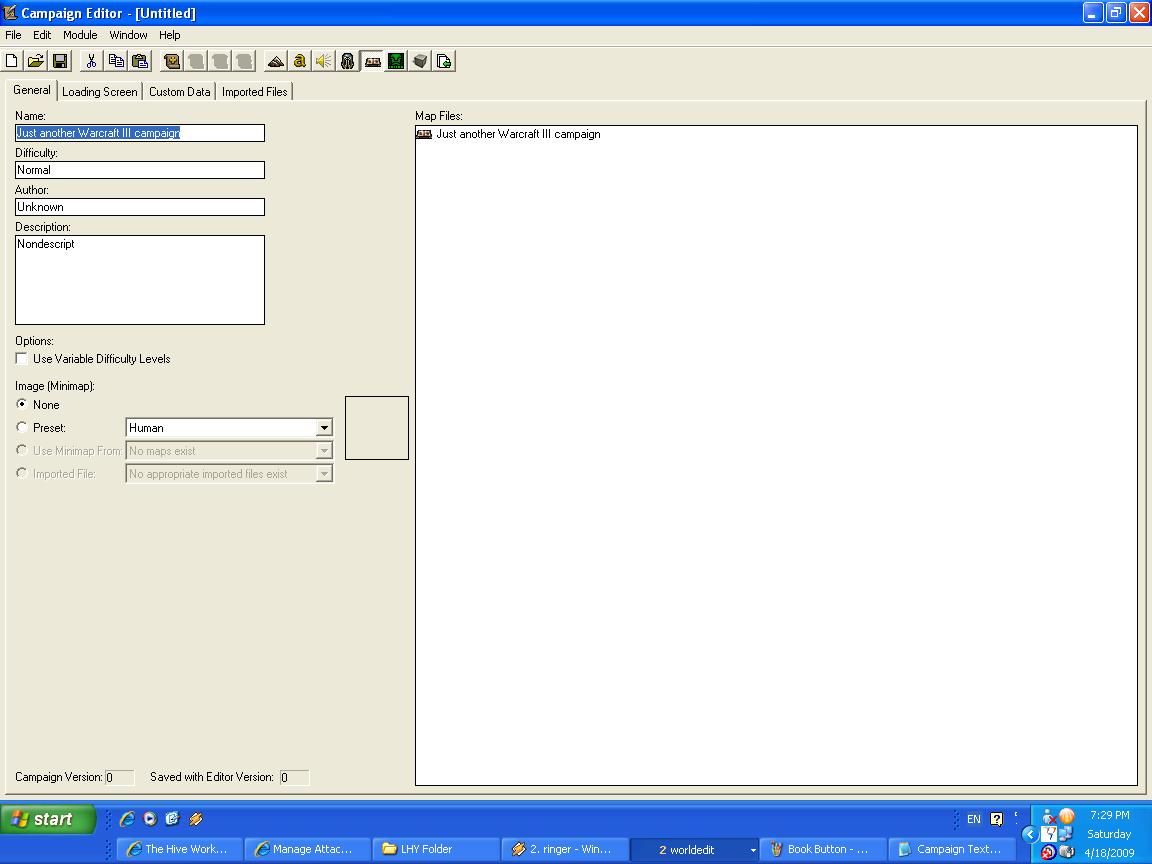This screenshot has height=864, width=1152.
Task: Click the Saved with Editor Version field
Action: 295,777
